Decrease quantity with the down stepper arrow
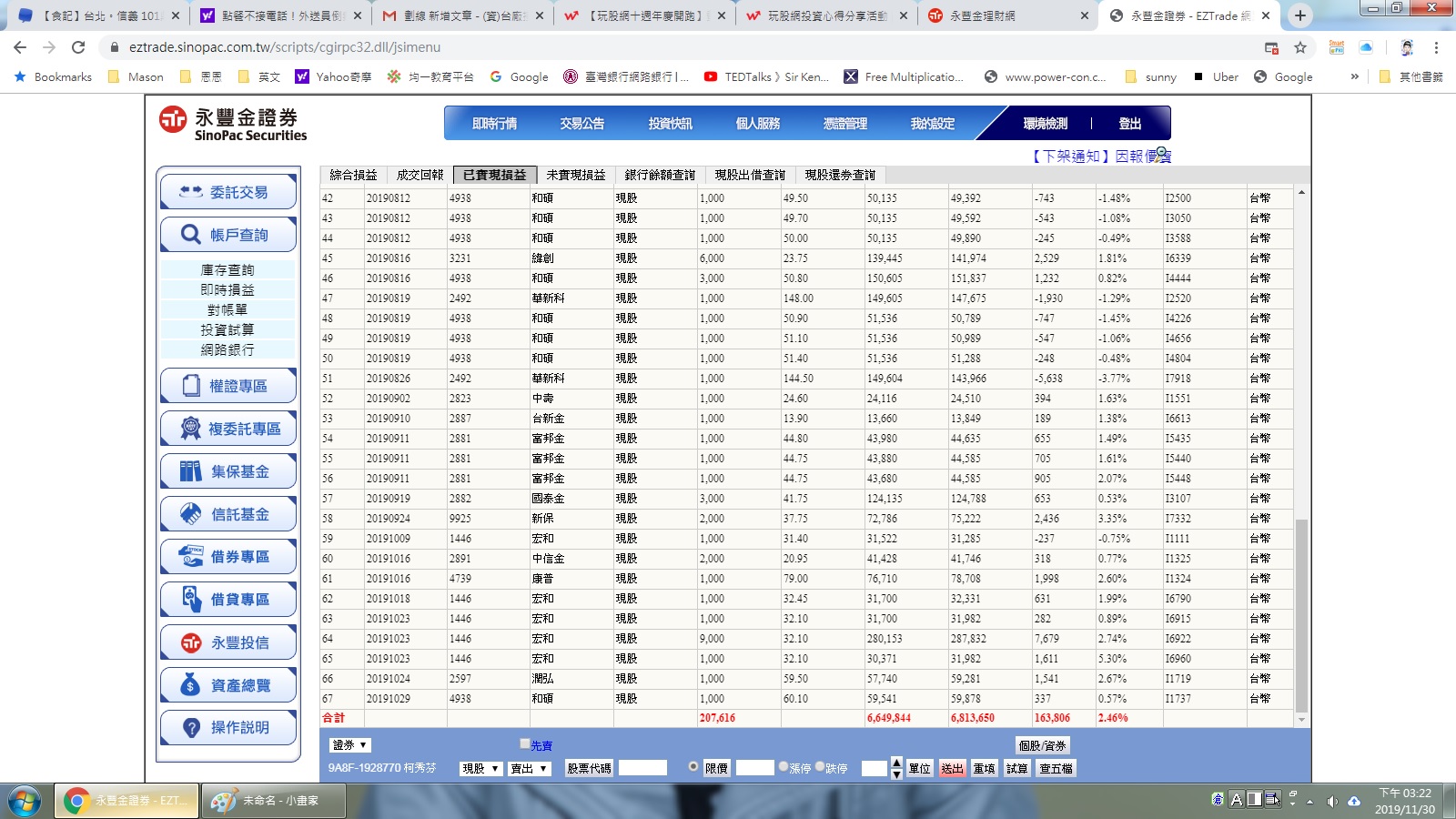Viewport: 1456px width, 819px height. [x=896, y=774]
